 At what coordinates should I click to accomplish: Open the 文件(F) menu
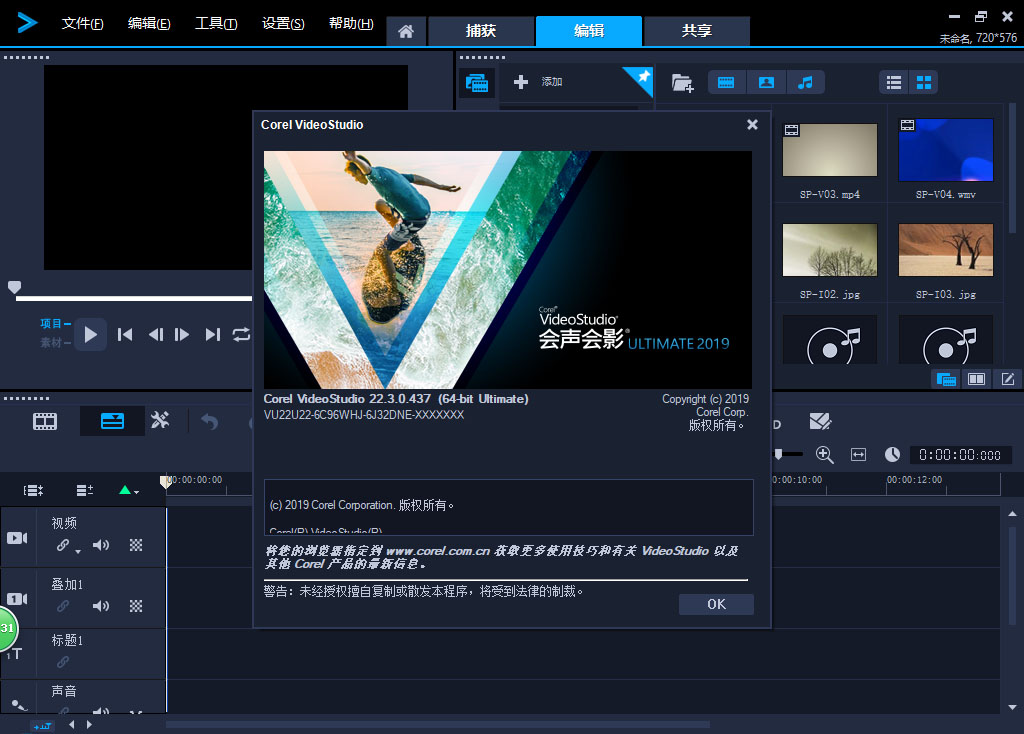tap(82, 24)
